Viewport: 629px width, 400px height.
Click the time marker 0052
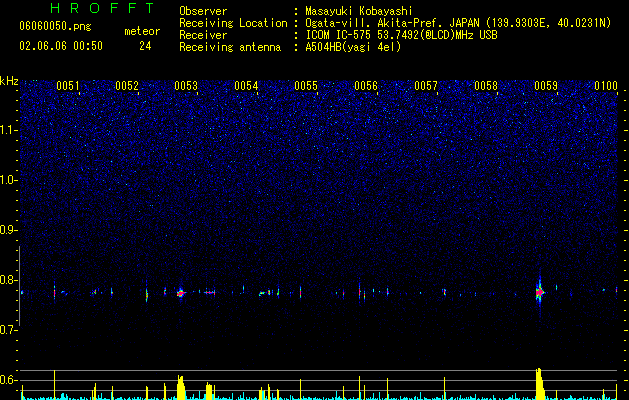pos(127,86)
